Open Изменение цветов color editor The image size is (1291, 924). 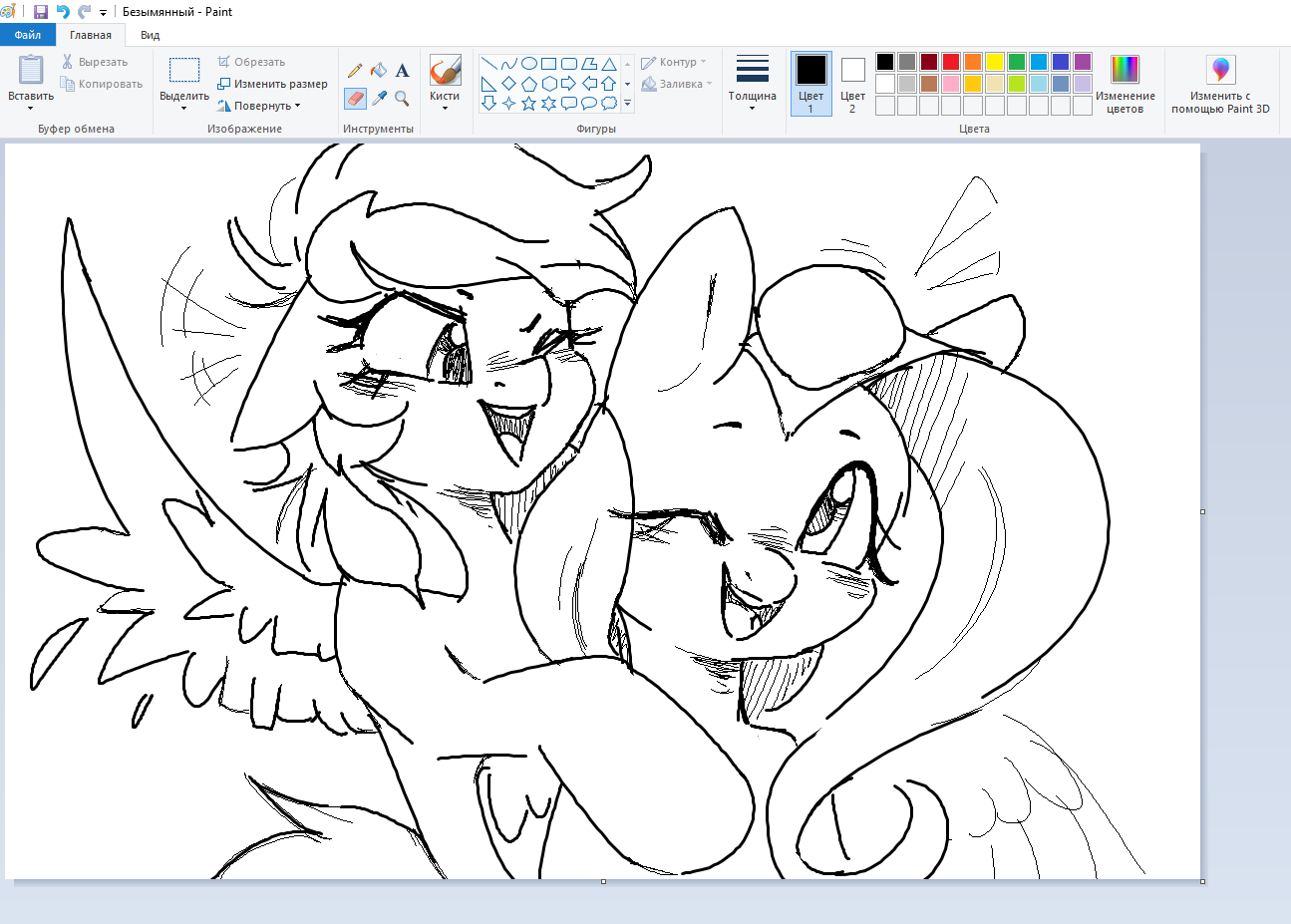(1126, 84)
